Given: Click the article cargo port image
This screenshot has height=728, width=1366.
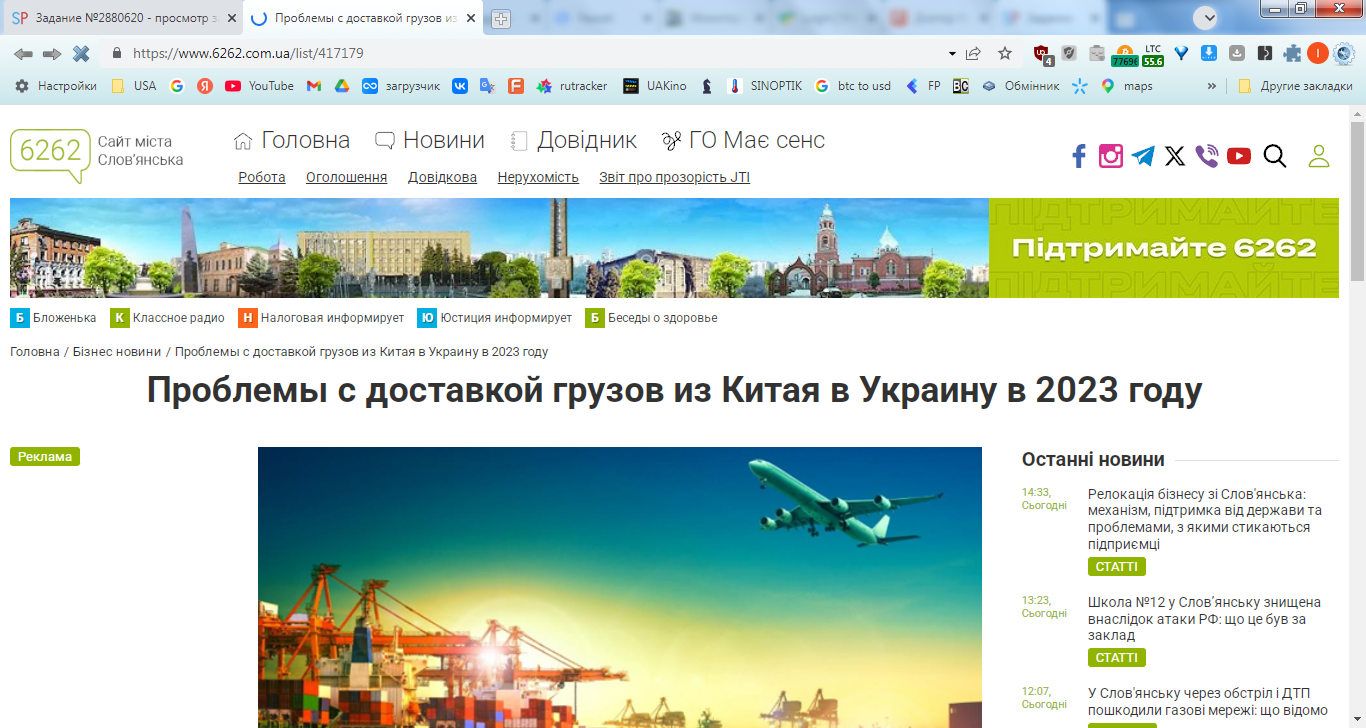Looking at the screenshot, I should 620,587.
